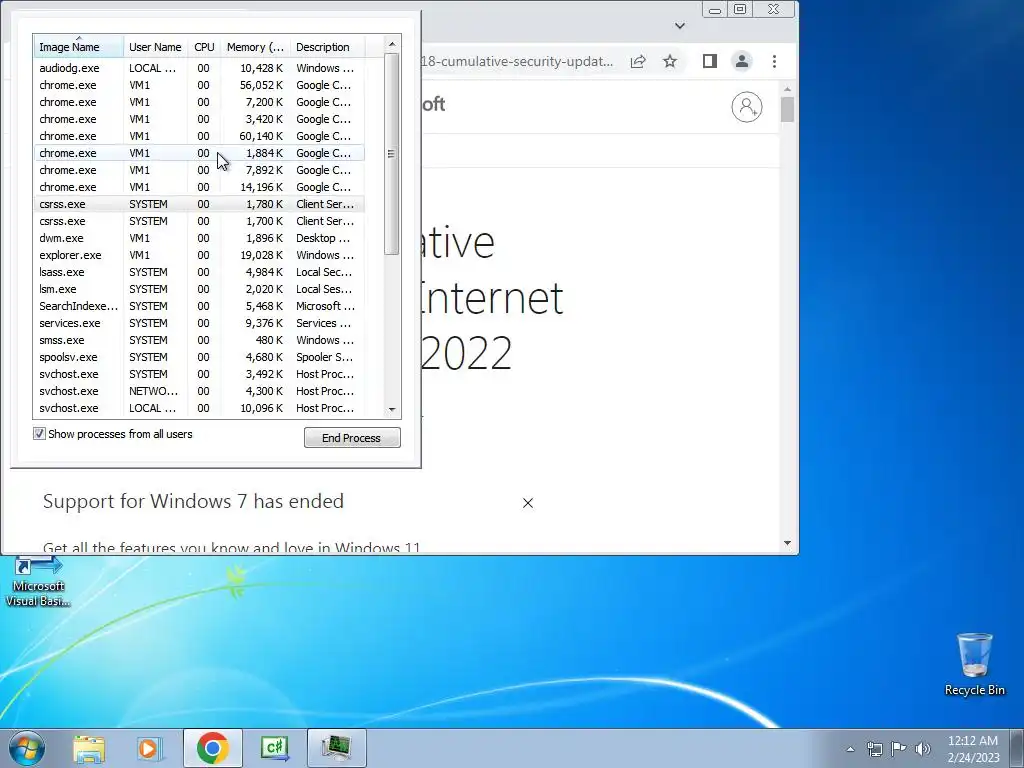1024x768 pixels.
Task: Open Chrome profile avatar menu
Action: tap(742, 61)
